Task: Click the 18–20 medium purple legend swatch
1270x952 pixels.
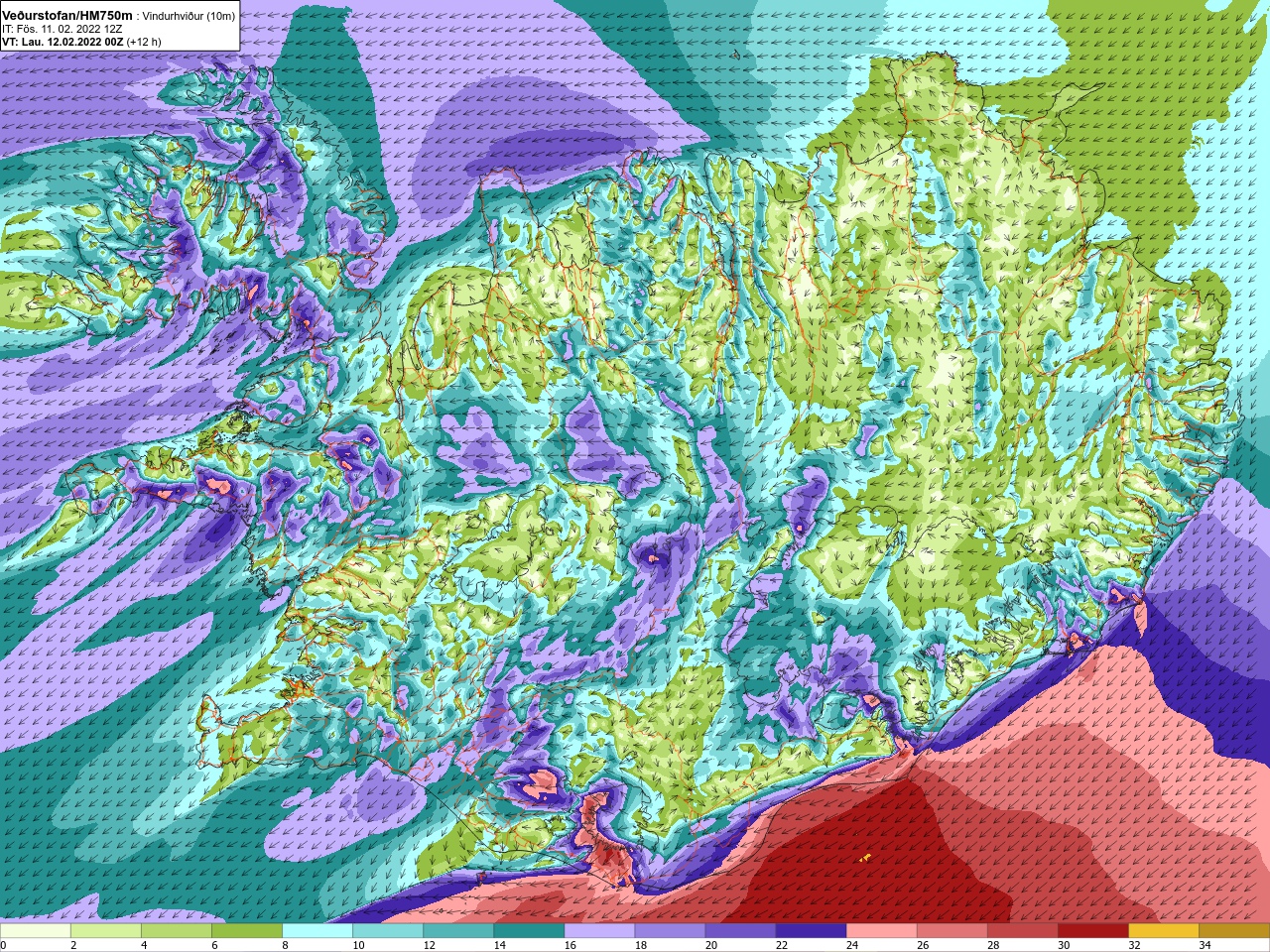Action: pos(670,931)
